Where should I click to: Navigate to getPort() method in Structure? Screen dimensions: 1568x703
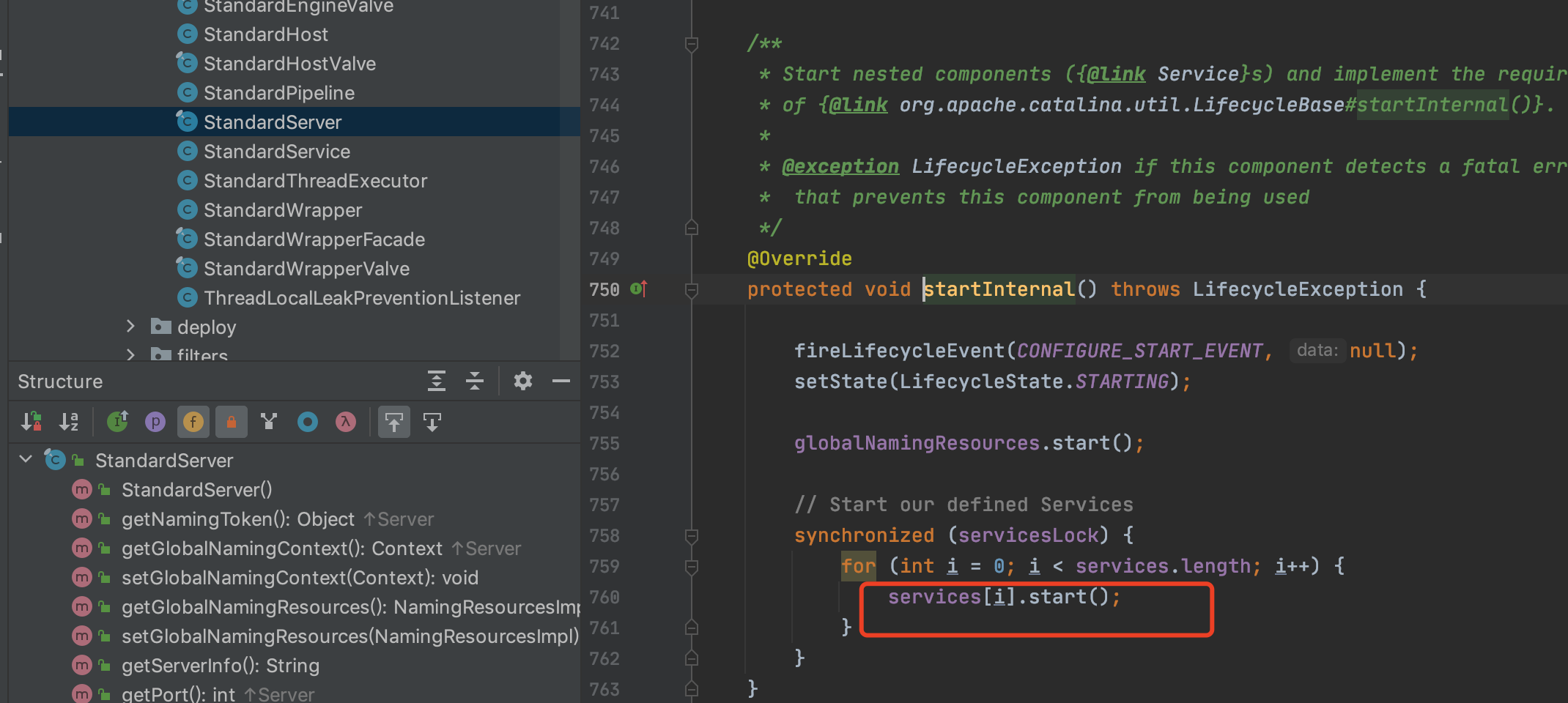[178, 693]
